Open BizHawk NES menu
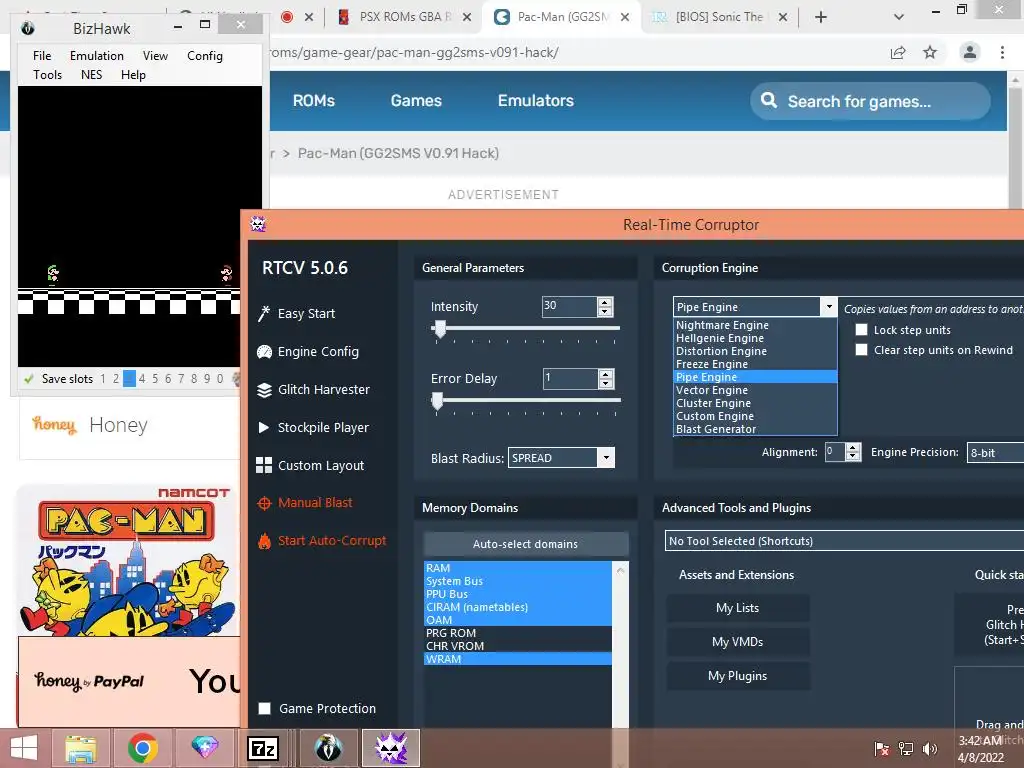This screenshot has width=1024, height=768. 91,74
